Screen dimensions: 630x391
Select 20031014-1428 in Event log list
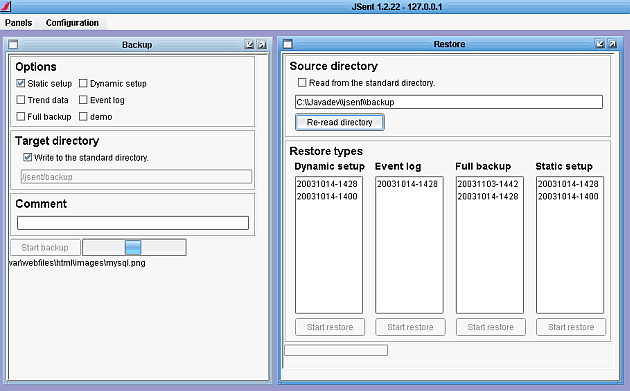tap(407, 184)
